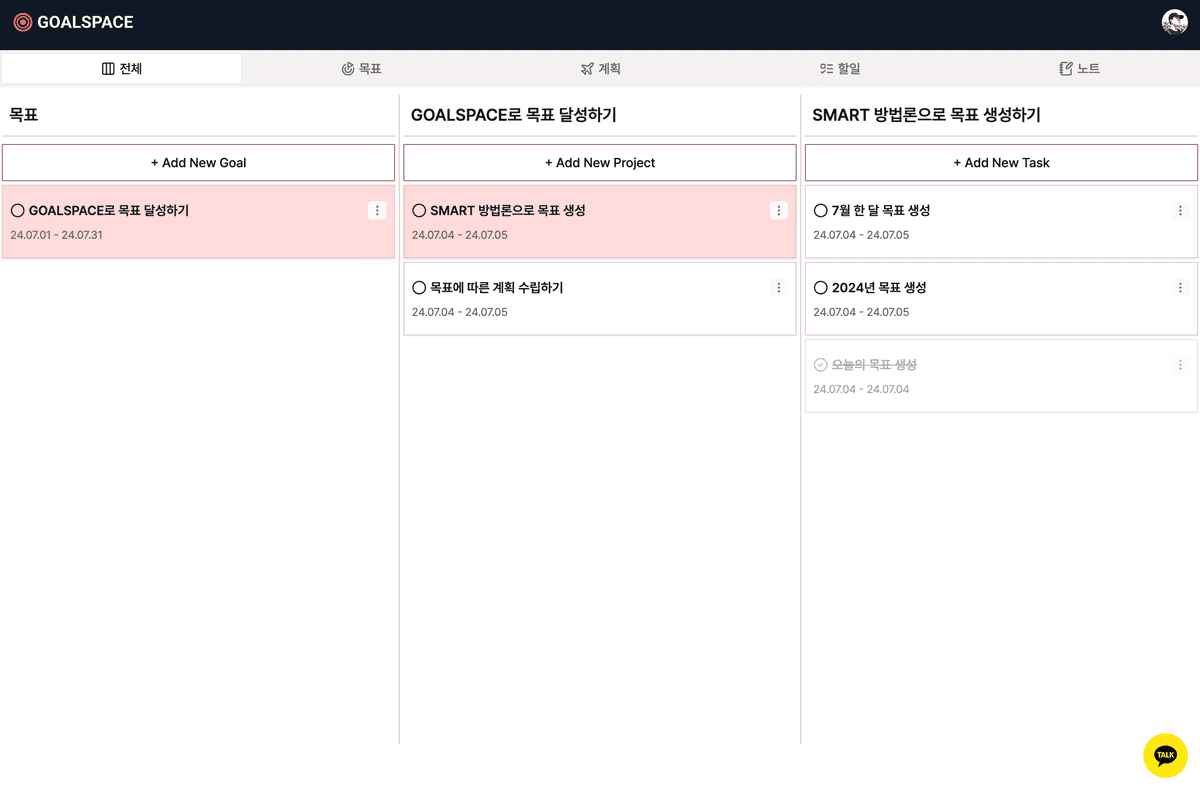Open more options for 목표에 따른 계획 수립하기
Screen dimensions: 1200x789
(779, 288)
